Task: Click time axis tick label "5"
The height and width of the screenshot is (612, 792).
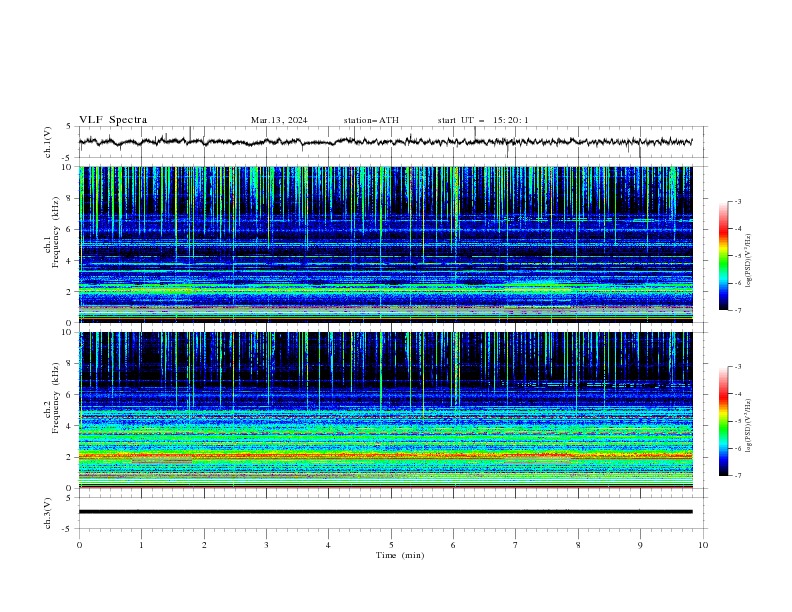Action: click(x=391, y=545)
